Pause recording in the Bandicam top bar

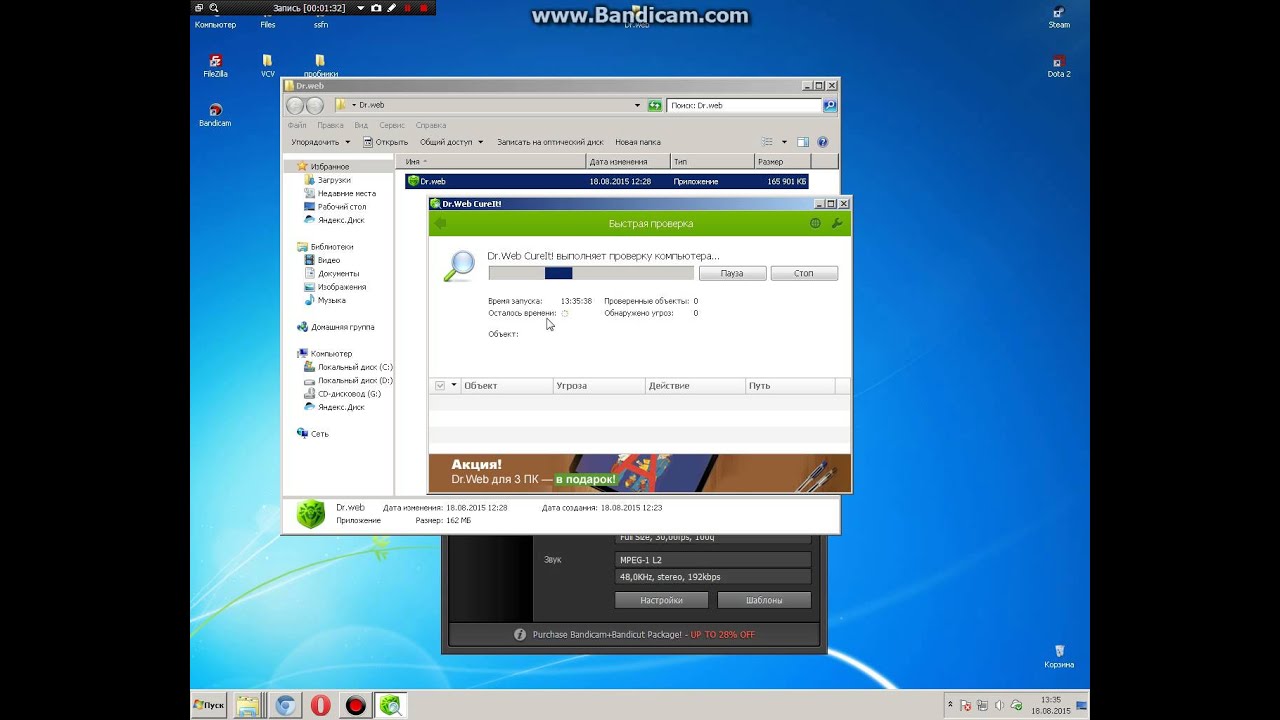[x=407, y=8]
